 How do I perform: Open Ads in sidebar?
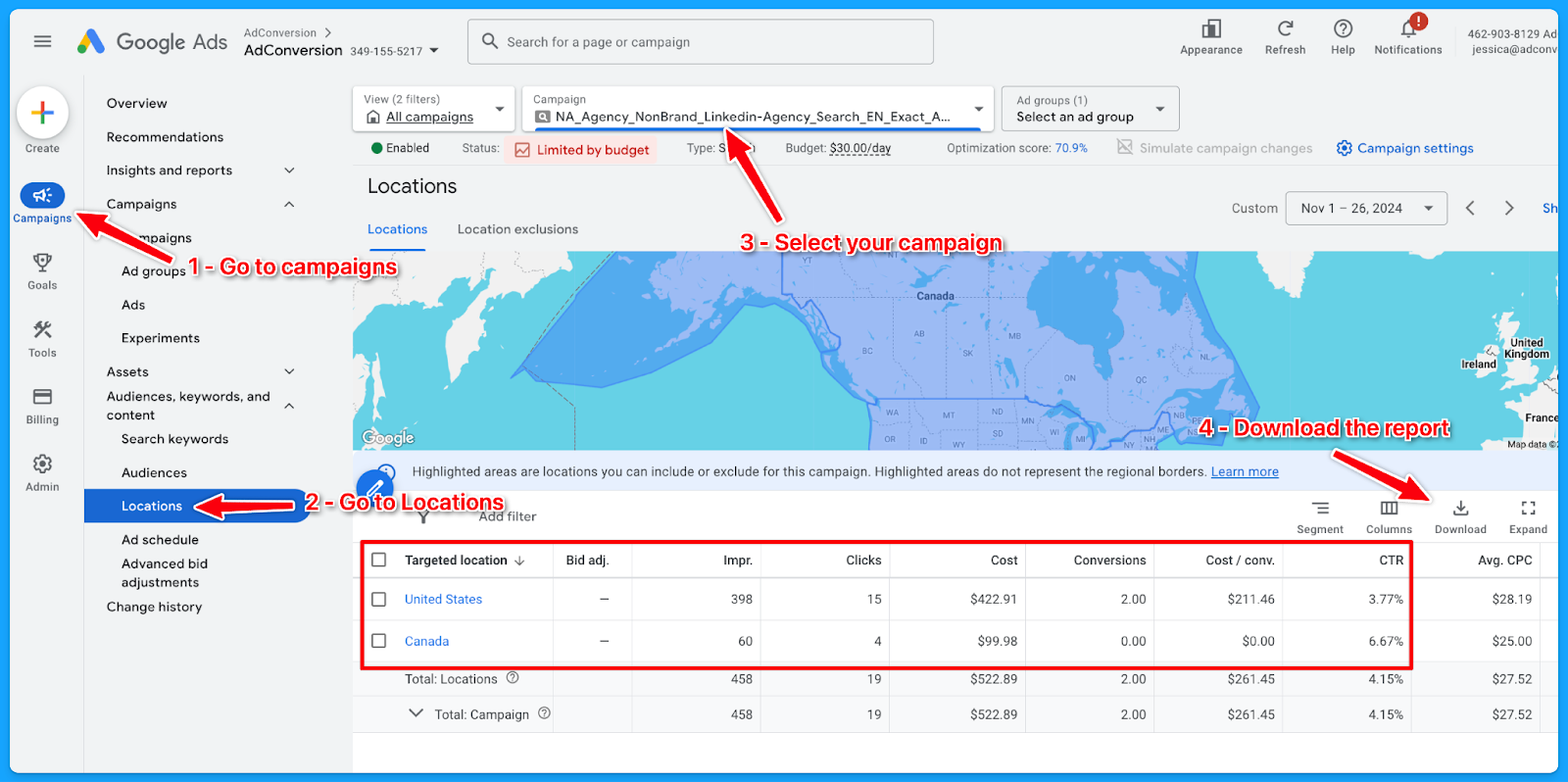point(133,305)
